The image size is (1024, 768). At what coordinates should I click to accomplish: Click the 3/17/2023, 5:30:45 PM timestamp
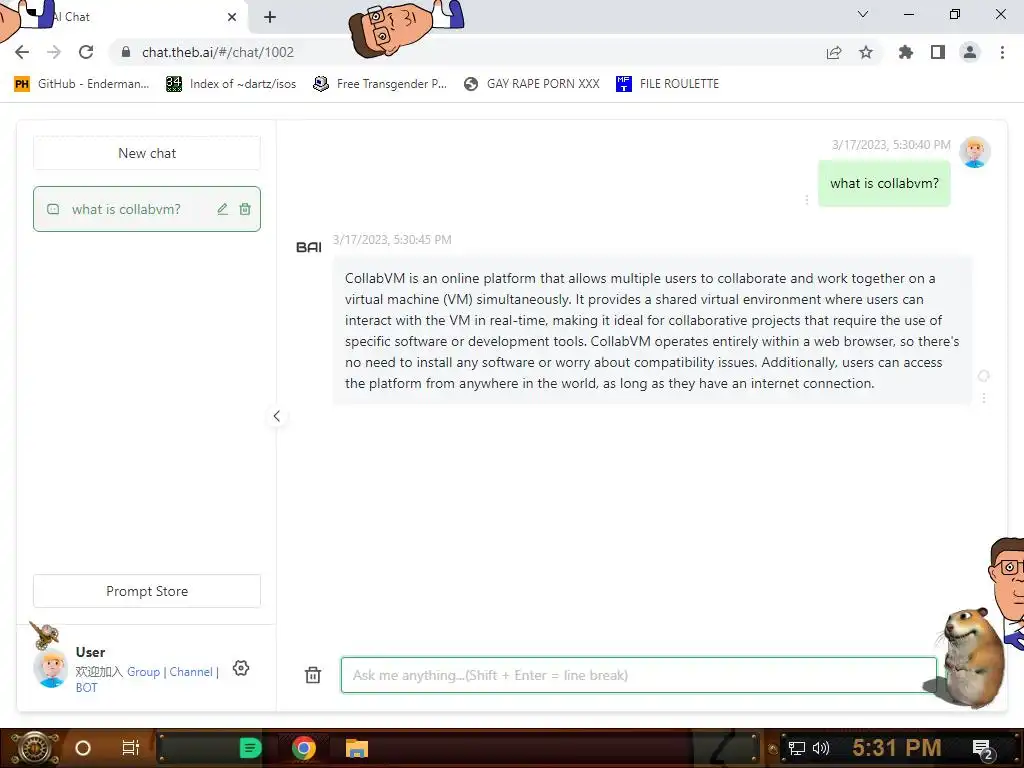click(392, 240)
